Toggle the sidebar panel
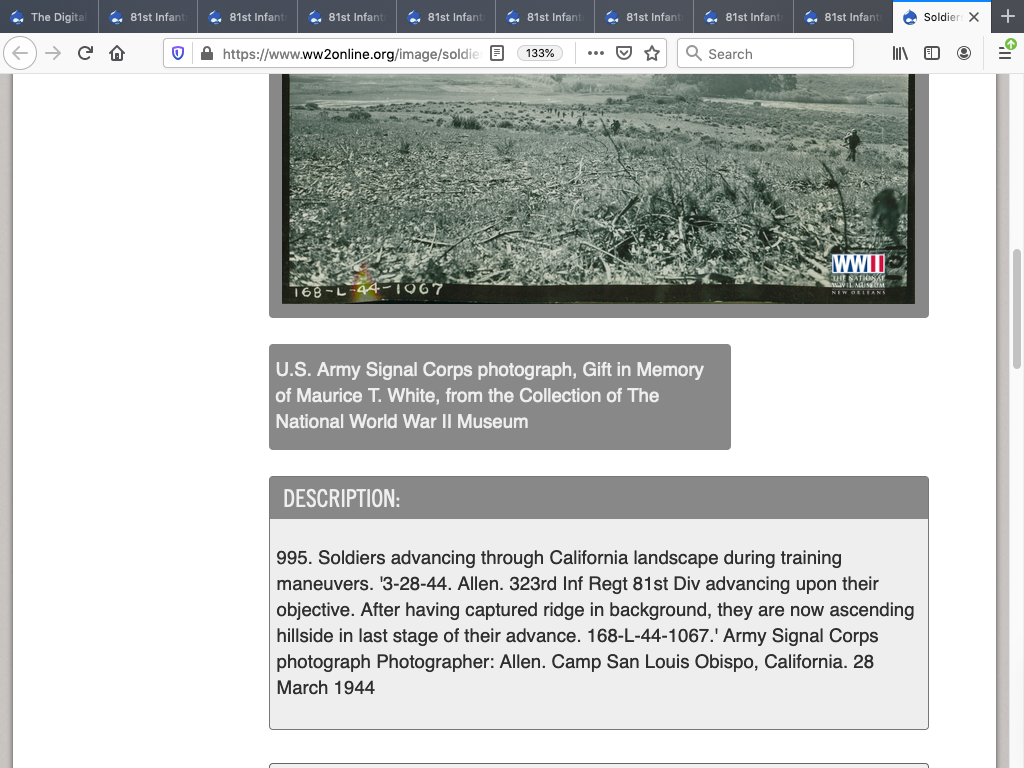This screenshot has width=1024, height=768. point(932,53)
